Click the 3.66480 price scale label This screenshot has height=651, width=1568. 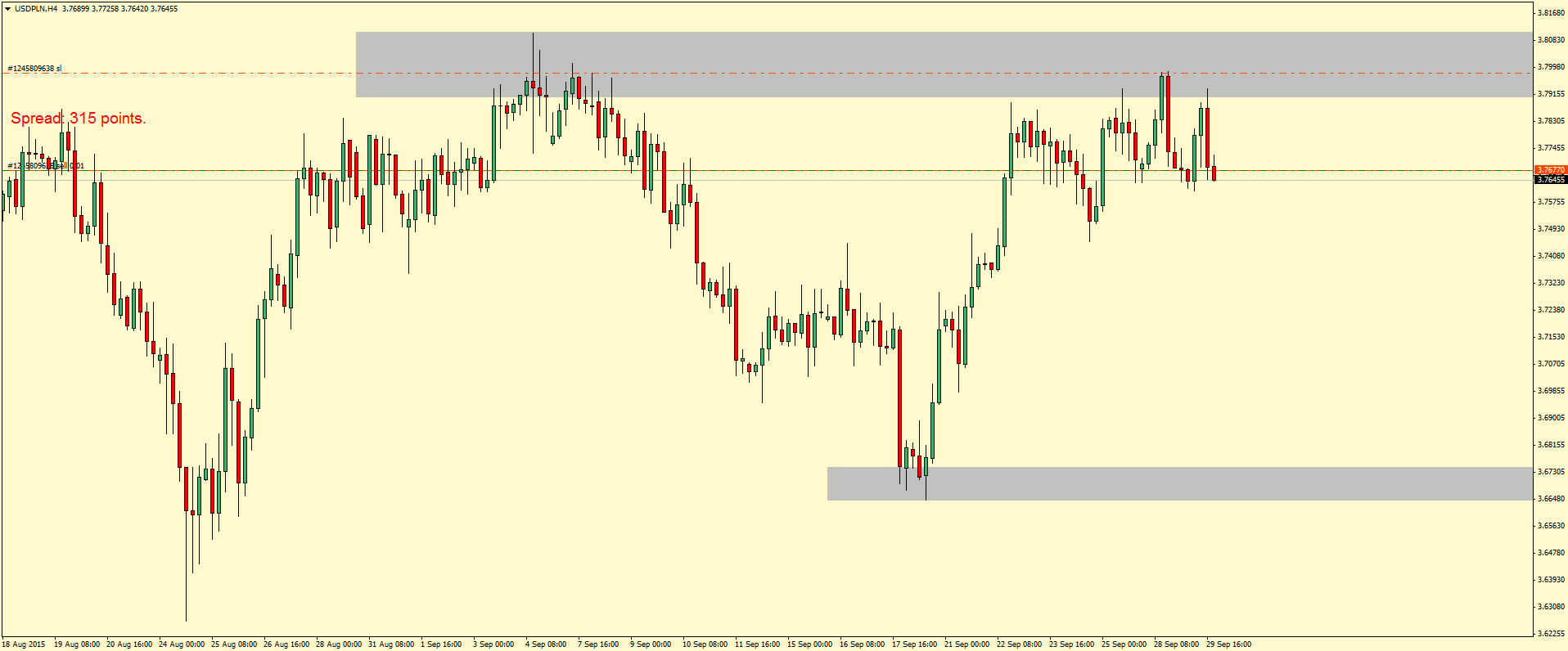(x=1551, y=499)
